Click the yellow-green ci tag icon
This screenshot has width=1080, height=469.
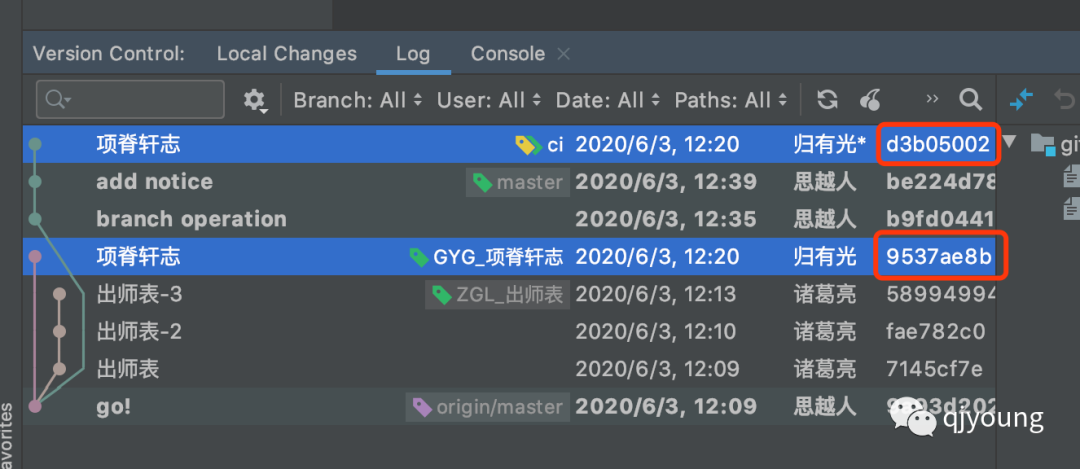coord(529,145)
